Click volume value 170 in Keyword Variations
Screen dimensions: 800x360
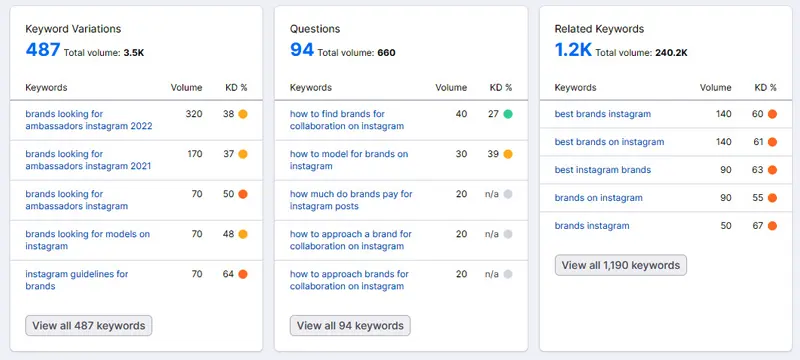pyautogui.click(x=194, y=154)
